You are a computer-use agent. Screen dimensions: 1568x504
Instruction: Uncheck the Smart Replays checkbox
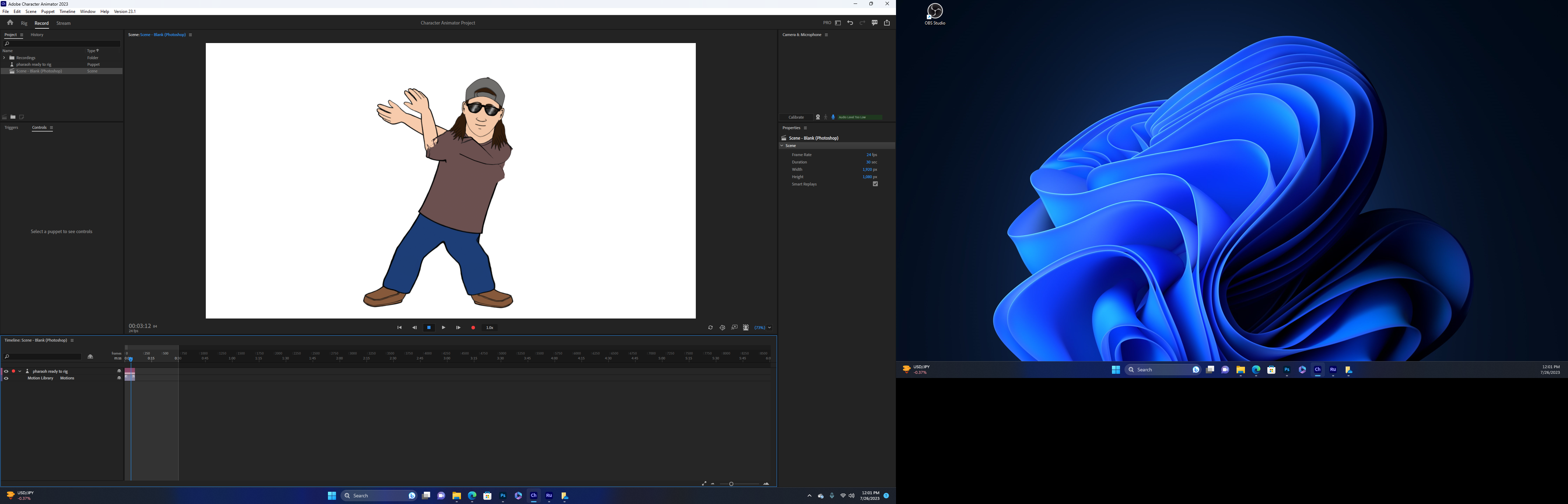tap(875, 184)
